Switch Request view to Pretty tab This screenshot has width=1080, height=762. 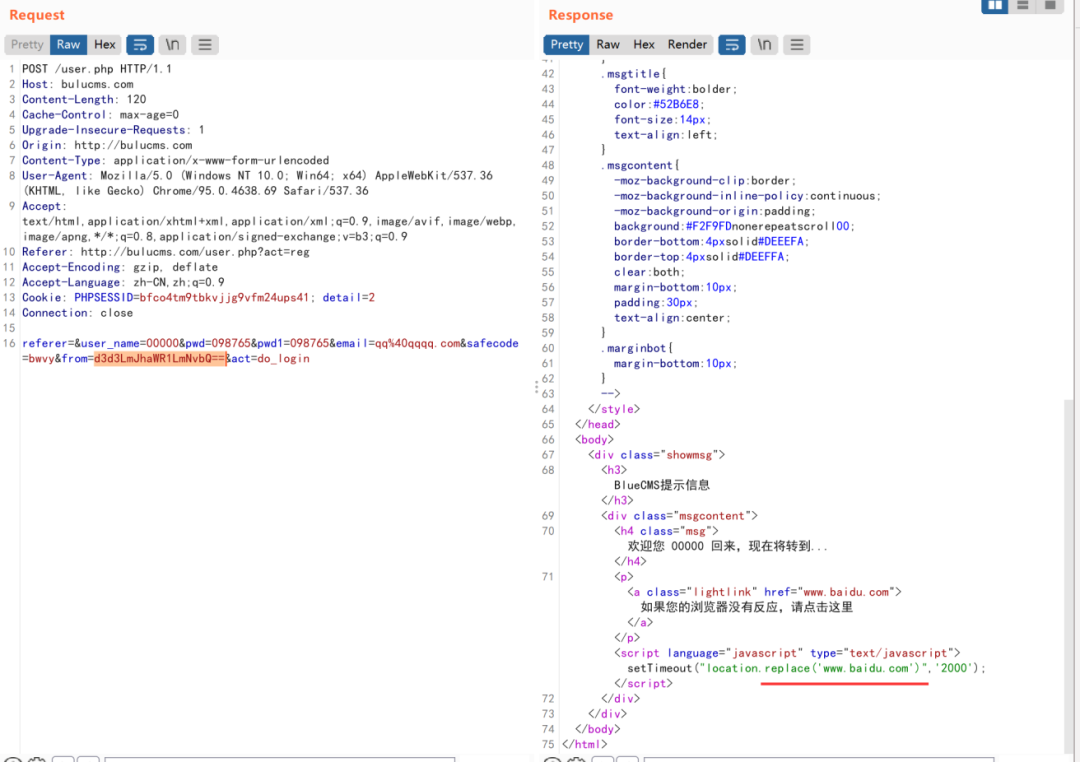pyautogui.click(x=28, y=44)
